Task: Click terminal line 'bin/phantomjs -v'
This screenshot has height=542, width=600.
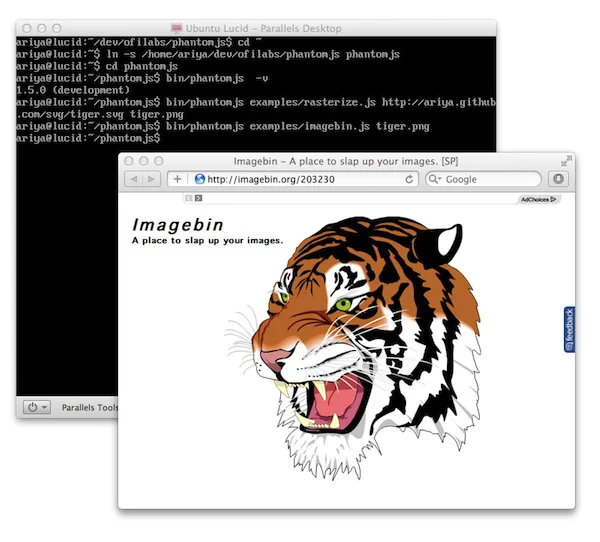Action: coord(142,78)
